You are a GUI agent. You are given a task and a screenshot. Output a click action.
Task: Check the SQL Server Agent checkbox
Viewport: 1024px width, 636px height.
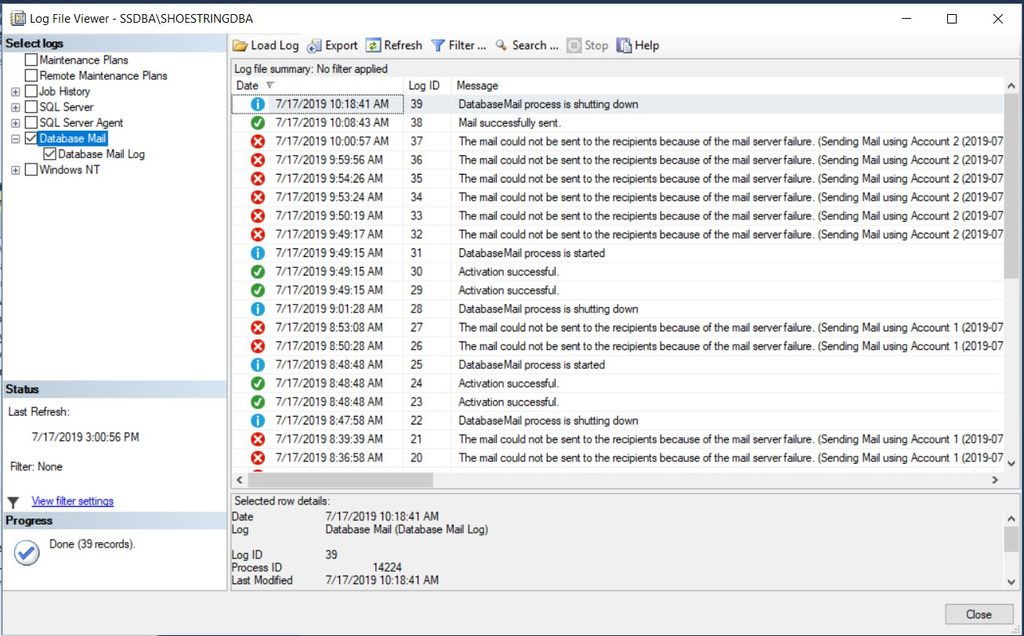pos(30,122)
